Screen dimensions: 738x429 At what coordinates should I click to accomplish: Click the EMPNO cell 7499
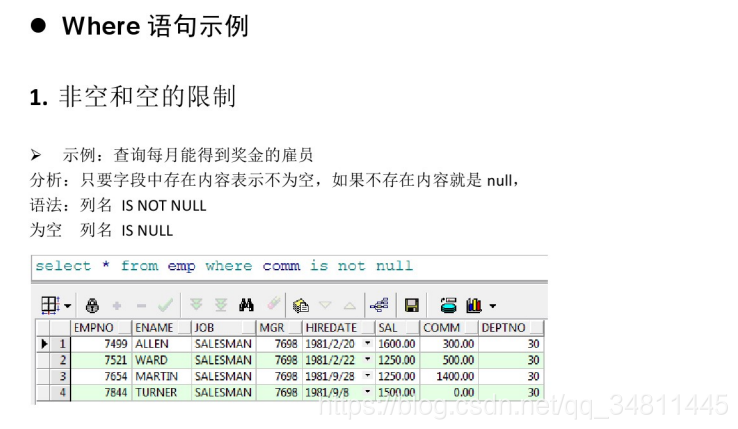[x=101, y=344]
